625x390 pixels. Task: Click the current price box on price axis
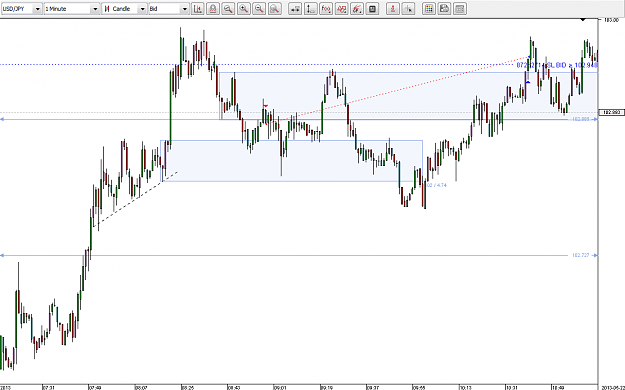point(611,112)
